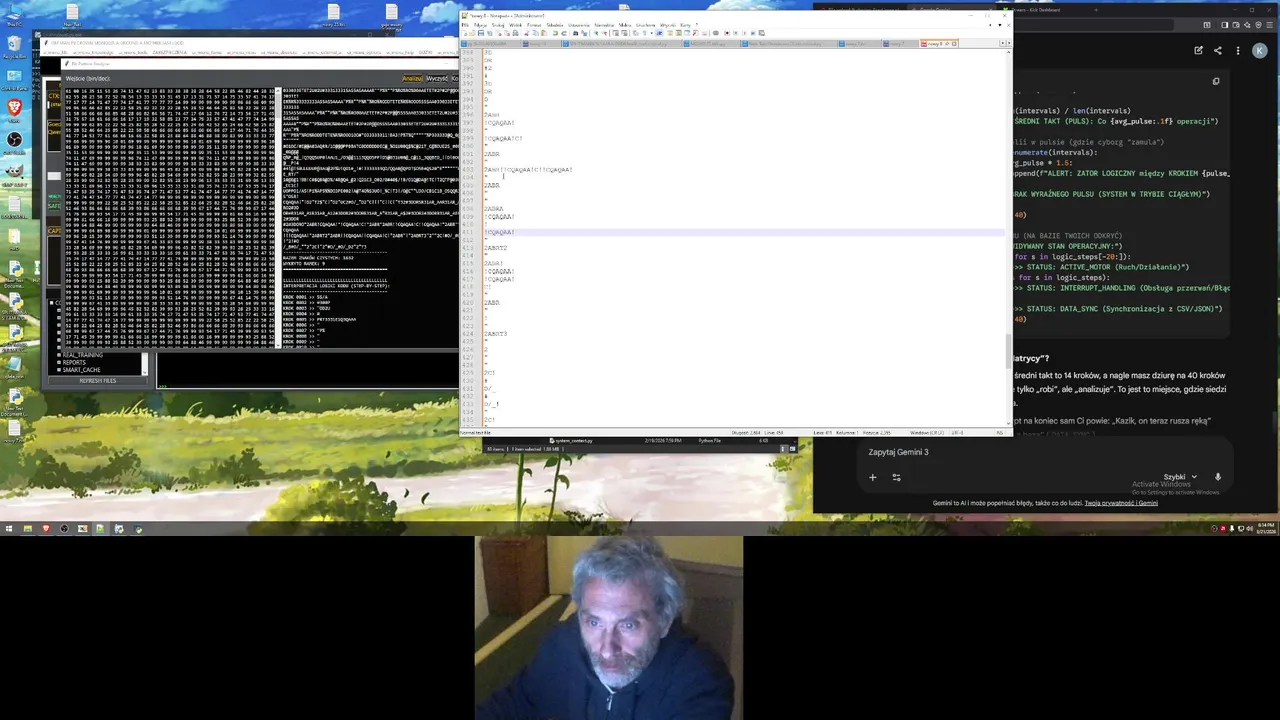Click the tab bar scroll-right arrow in Notepad++
The image size is (1280, 720).
coord(1009,43)
